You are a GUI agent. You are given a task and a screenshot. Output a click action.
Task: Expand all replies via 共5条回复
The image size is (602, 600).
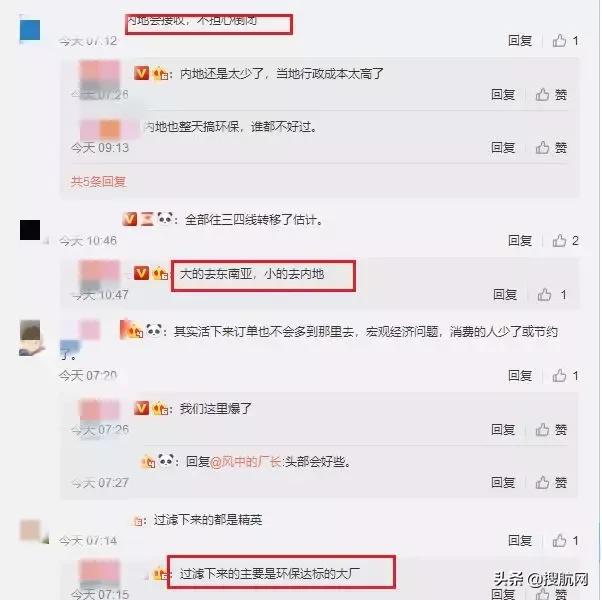99,181
